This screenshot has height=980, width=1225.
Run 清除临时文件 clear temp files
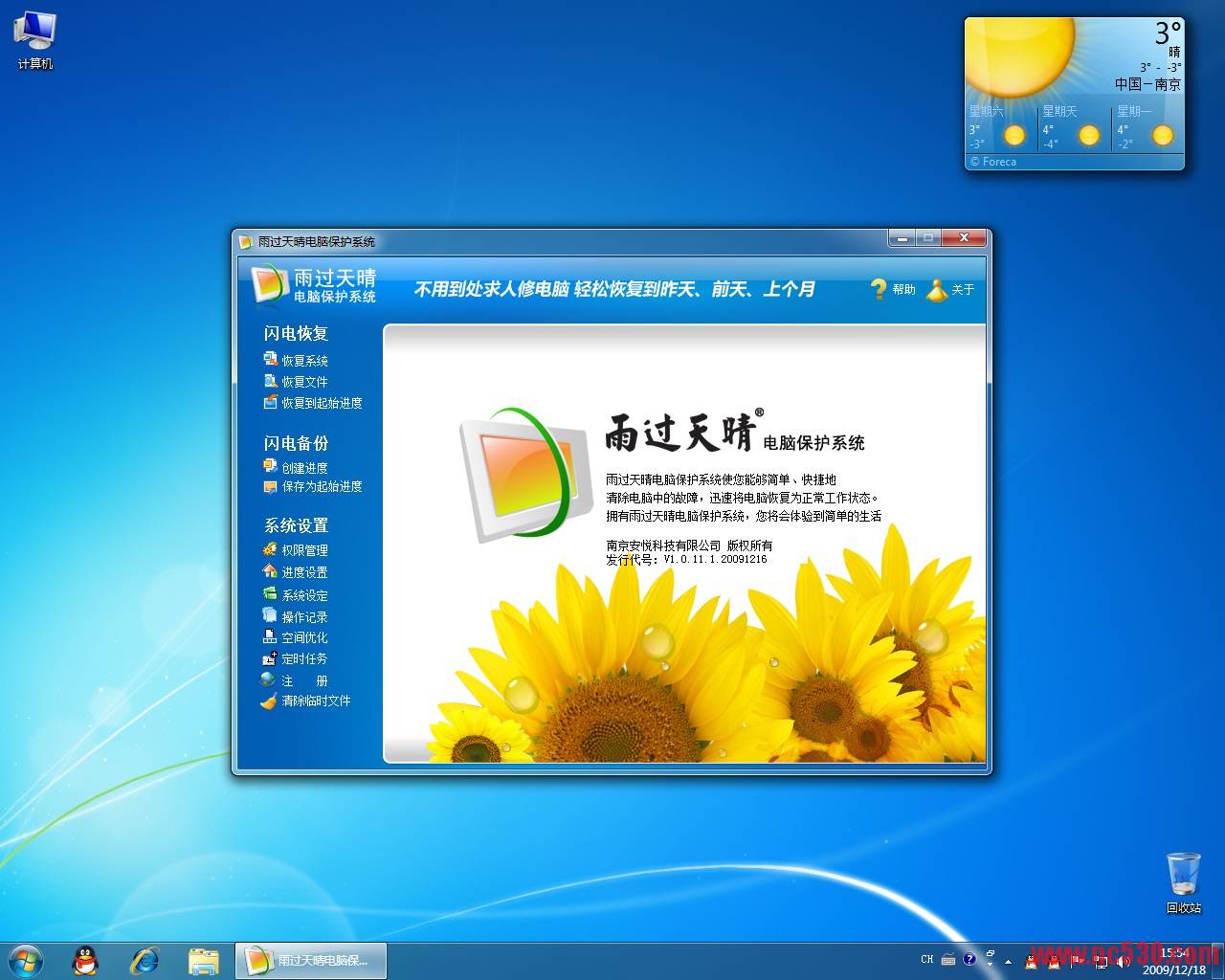point(305,701)
